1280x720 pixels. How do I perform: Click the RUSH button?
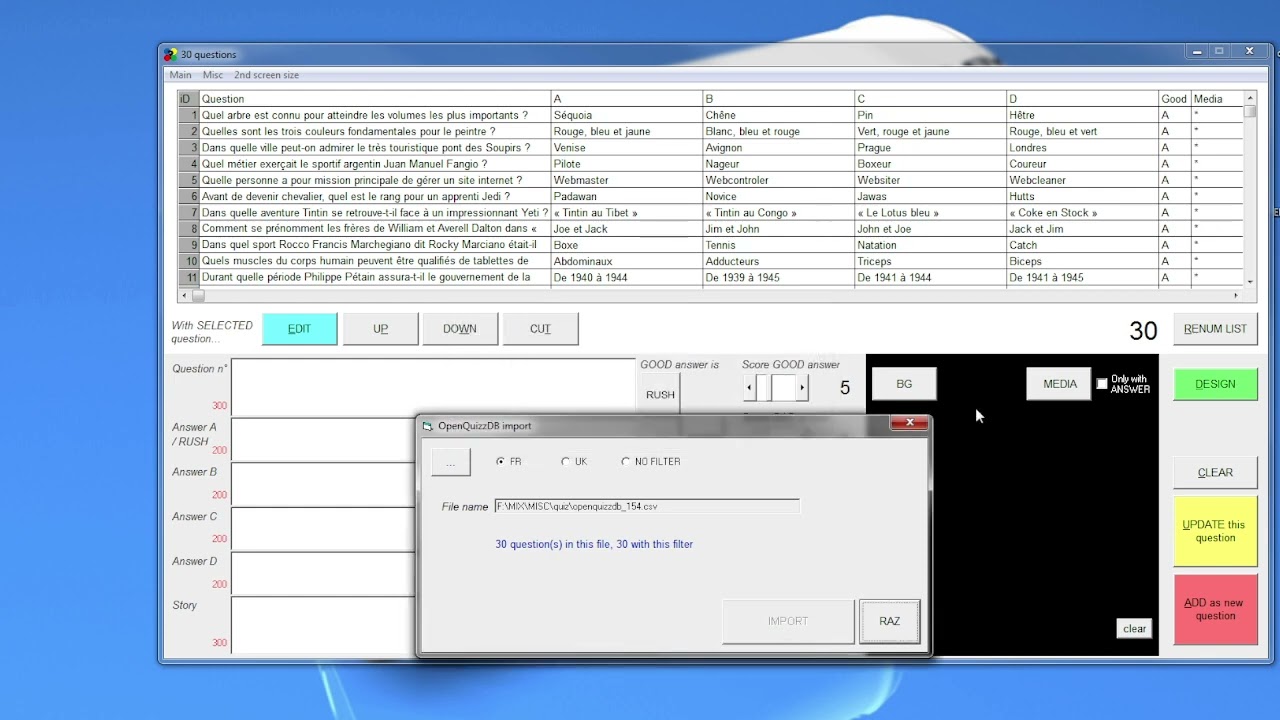click(x=660, y=394)
